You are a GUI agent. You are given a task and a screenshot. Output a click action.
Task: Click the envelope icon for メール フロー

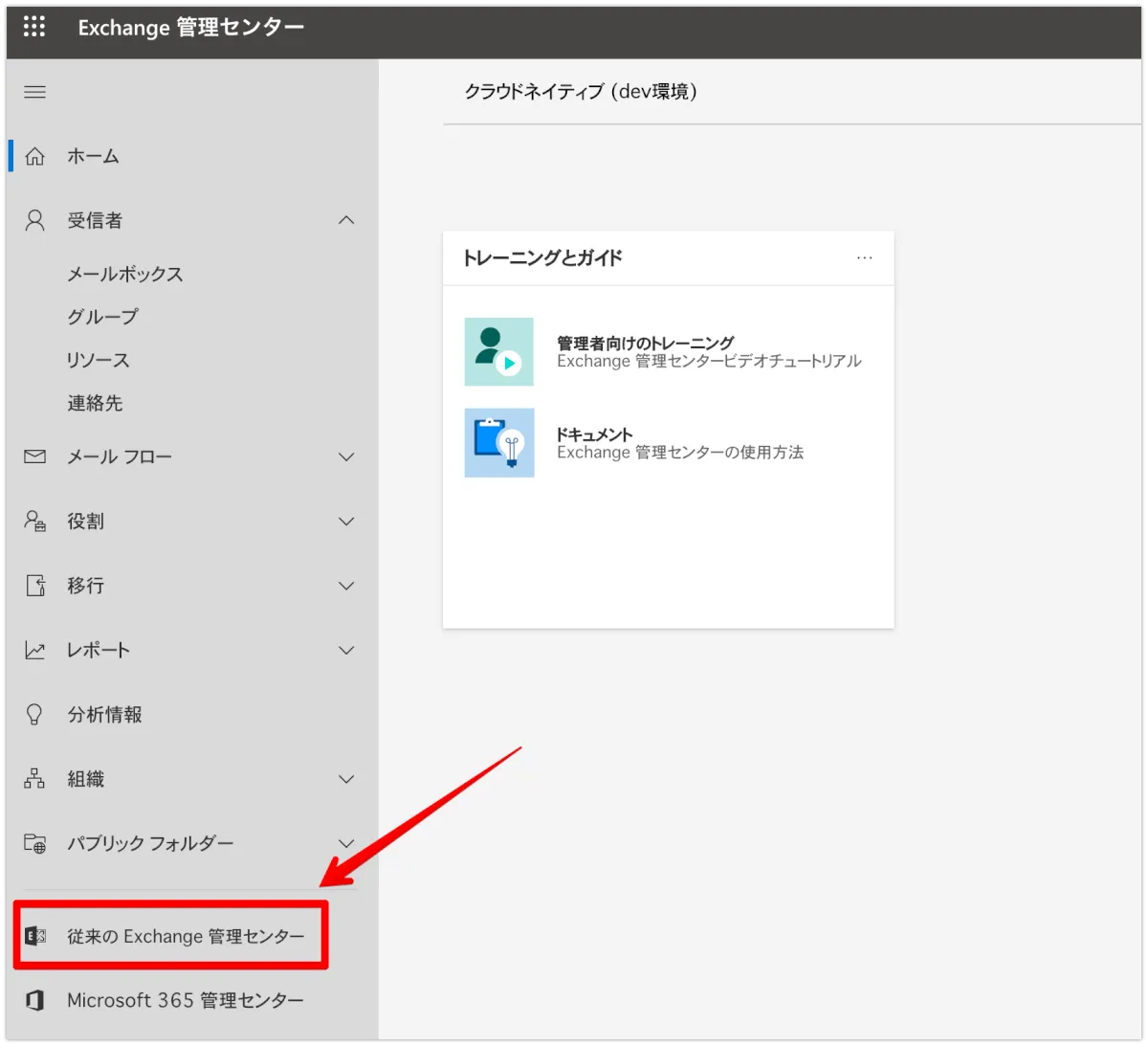click(34, 456)
